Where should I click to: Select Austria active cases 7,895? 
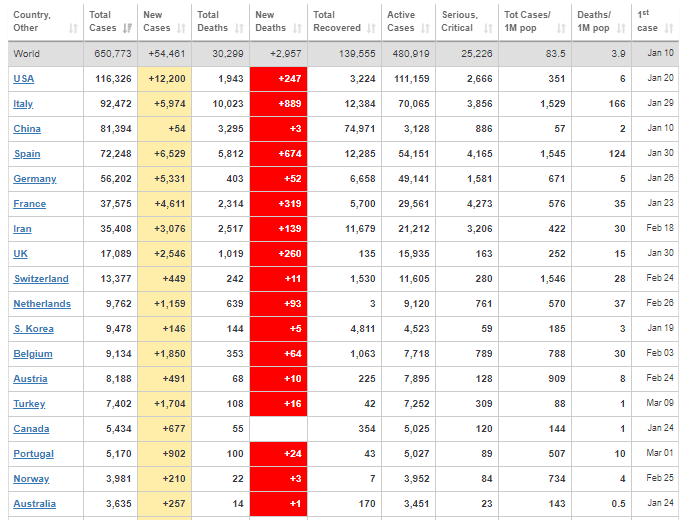click(417, 379)
